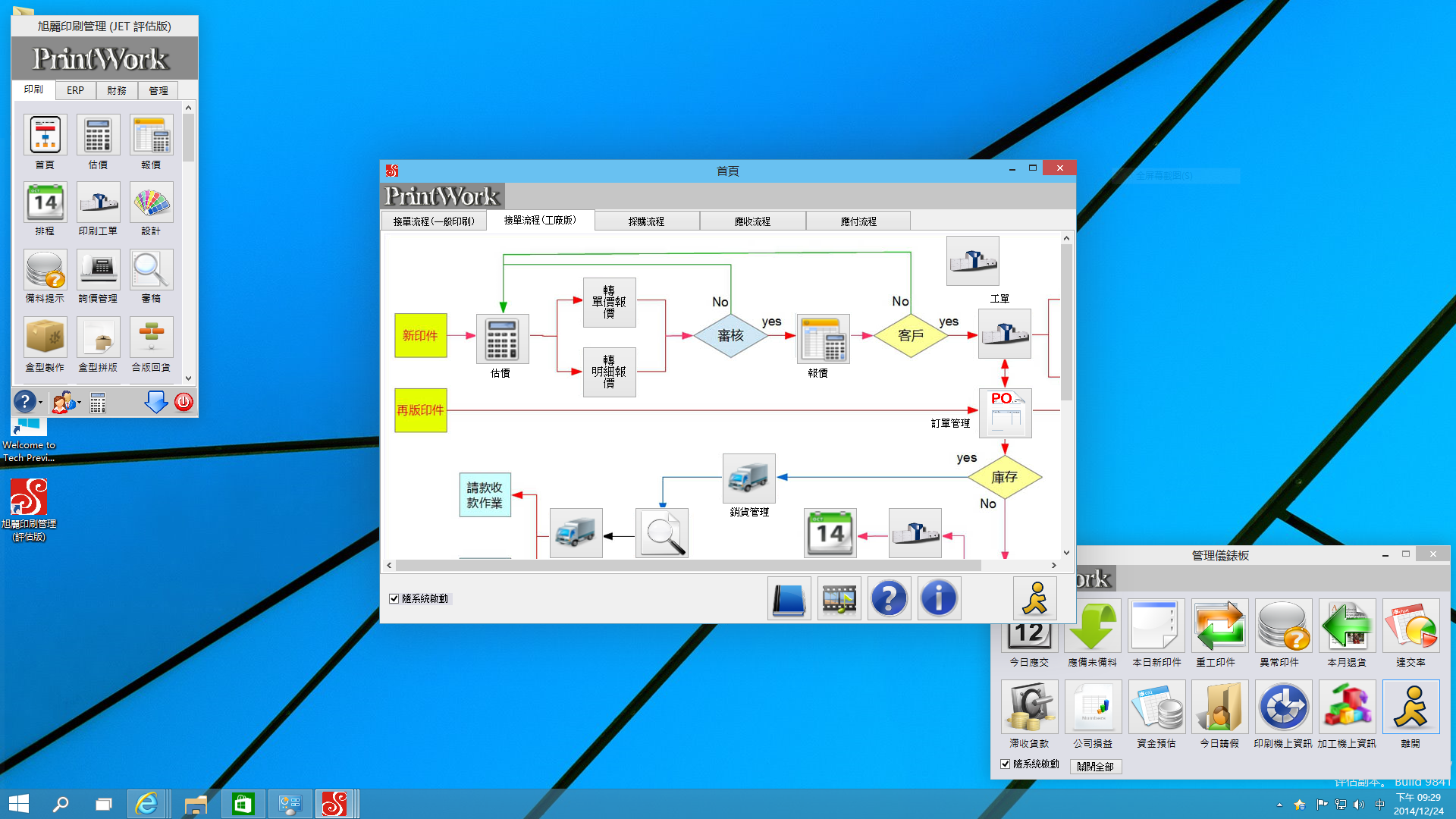Image resolution: width=1456 pixels, height=819 pixels.
Task: Open 印刷機上資訊 in the dashboard
Action: click(1283, 707)
